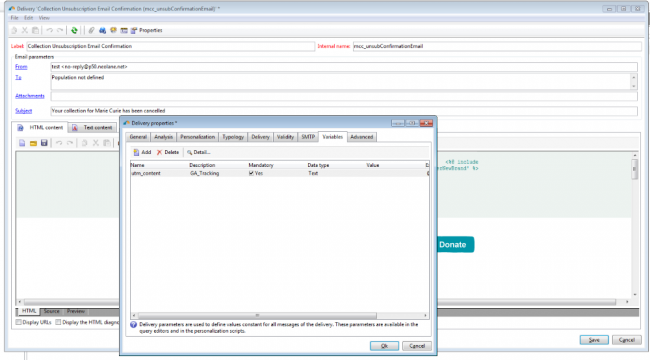Switch to the Source view tab
The width and height of the screenshot is (650, 360).
(x=51, y=311)
